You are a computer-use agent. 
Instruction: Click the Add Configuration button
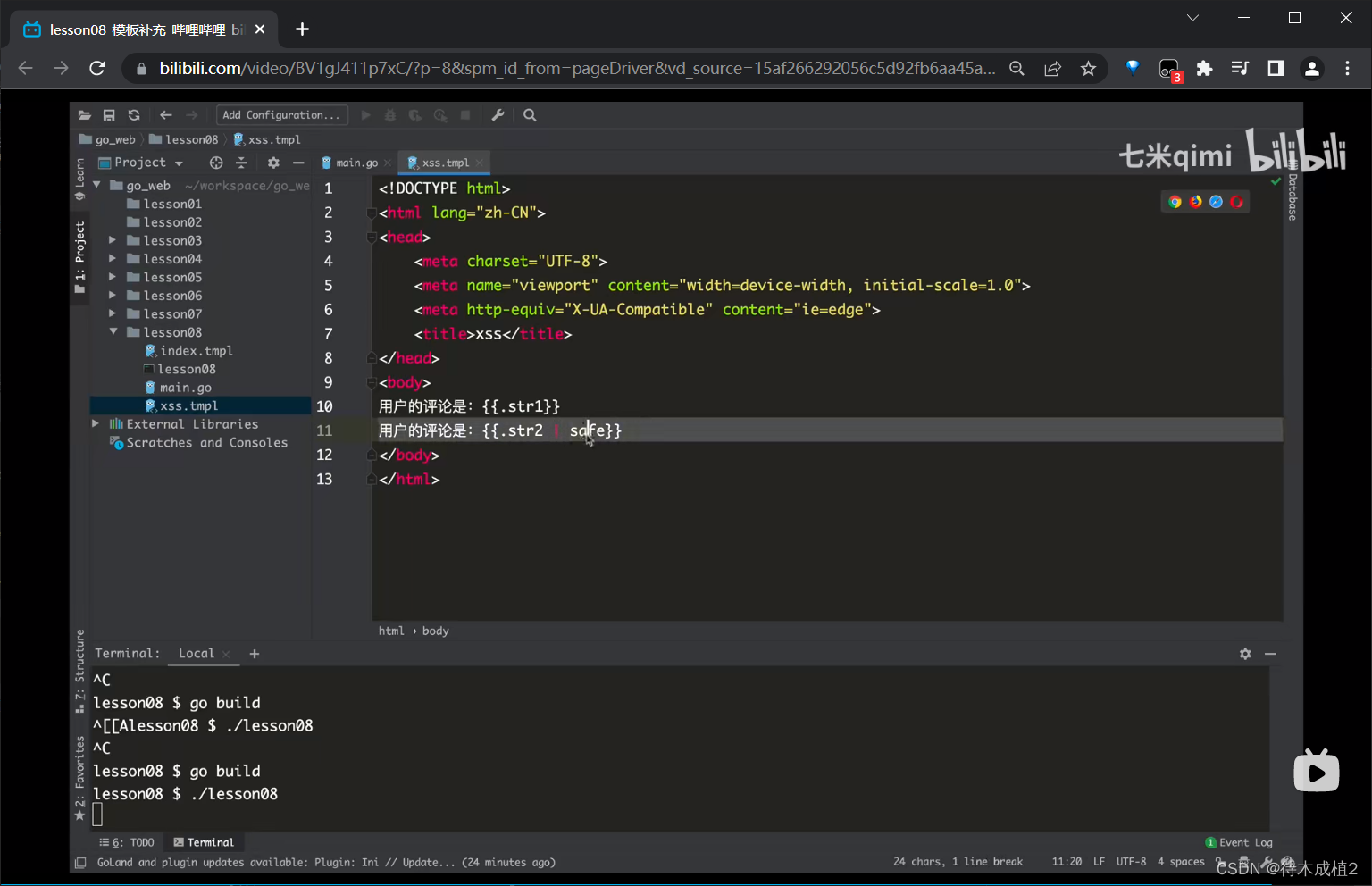[x=281, y=115]
